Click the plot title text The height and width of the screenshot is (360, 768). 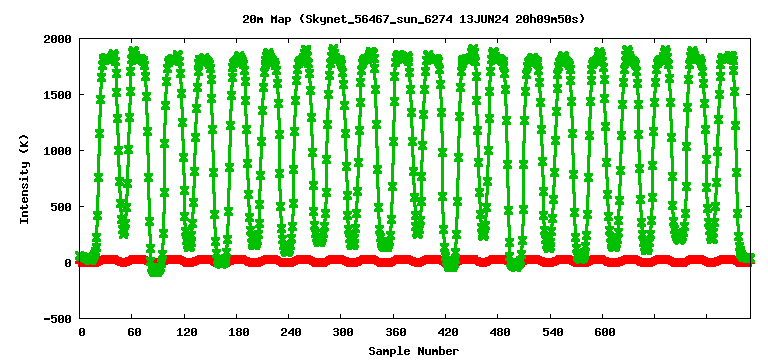[414, 20]
